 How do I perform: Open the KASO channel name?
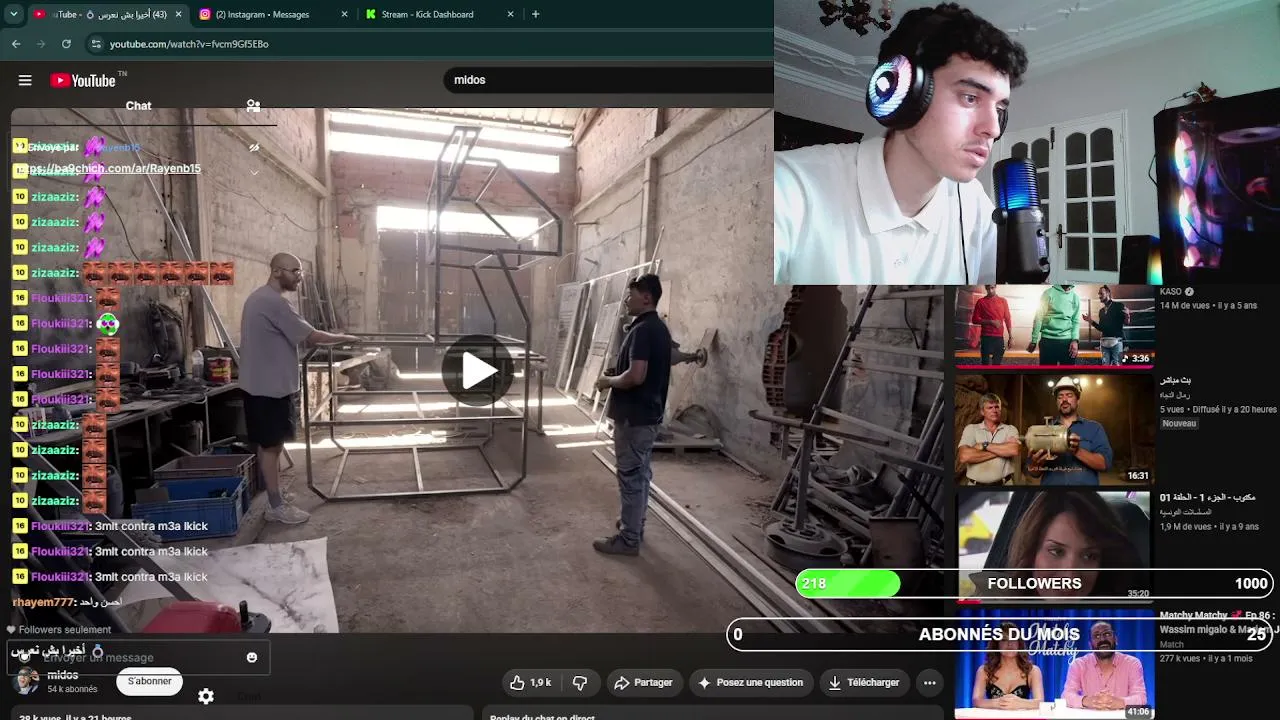1171,292
